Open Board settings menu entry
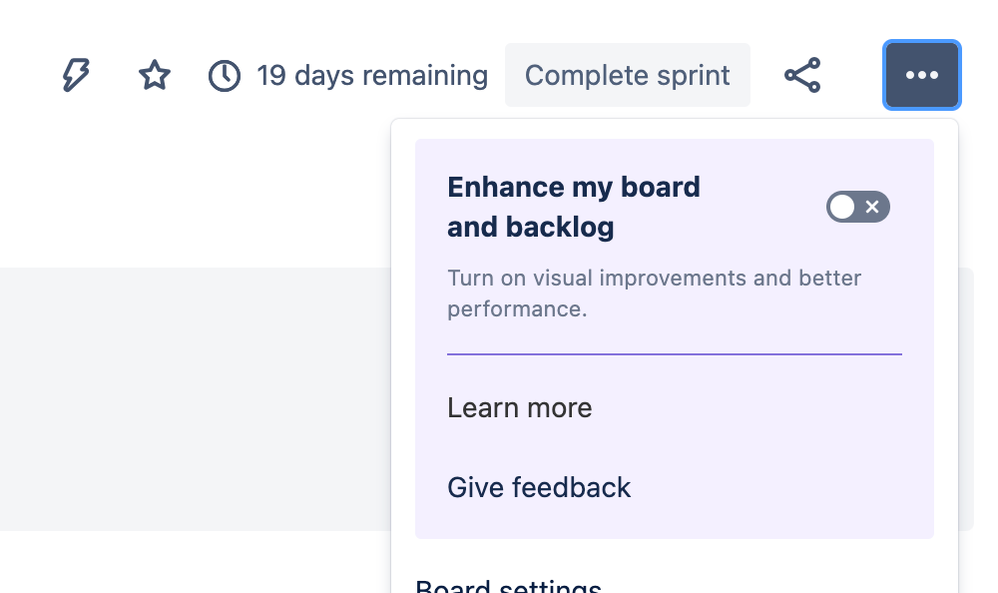The width and height of the screenshot is (998, 593). (x=508, y=585)
